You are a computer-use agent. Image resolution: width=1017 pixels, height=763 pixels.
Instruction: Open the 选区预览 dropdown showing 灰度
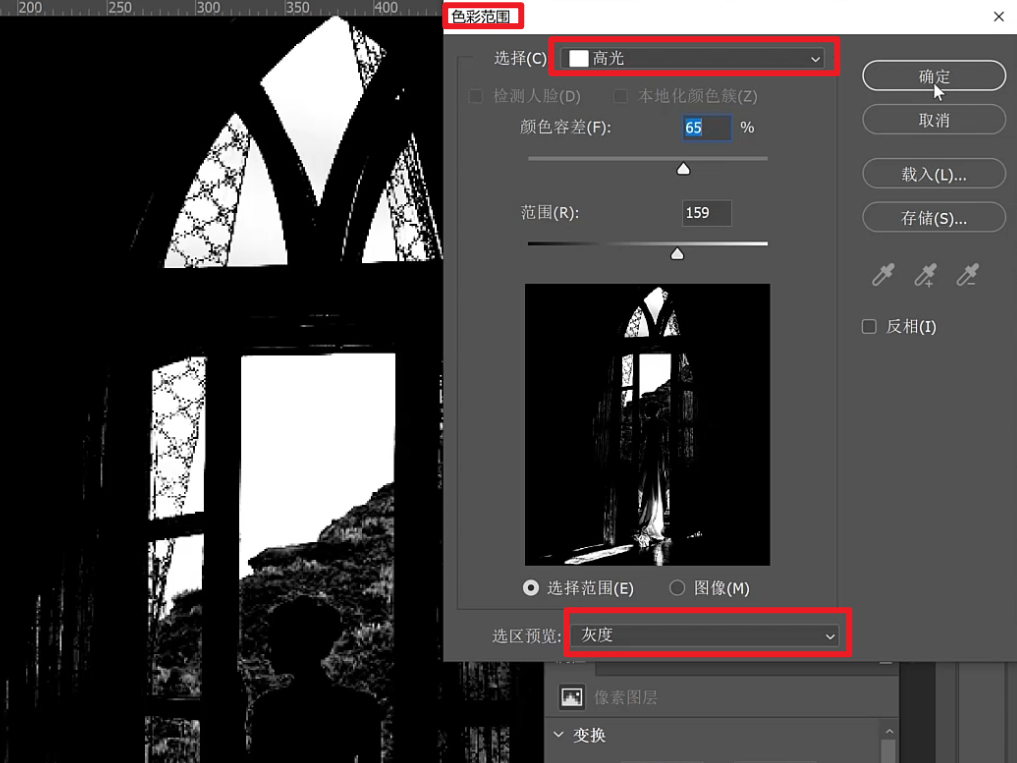(706, 635)
